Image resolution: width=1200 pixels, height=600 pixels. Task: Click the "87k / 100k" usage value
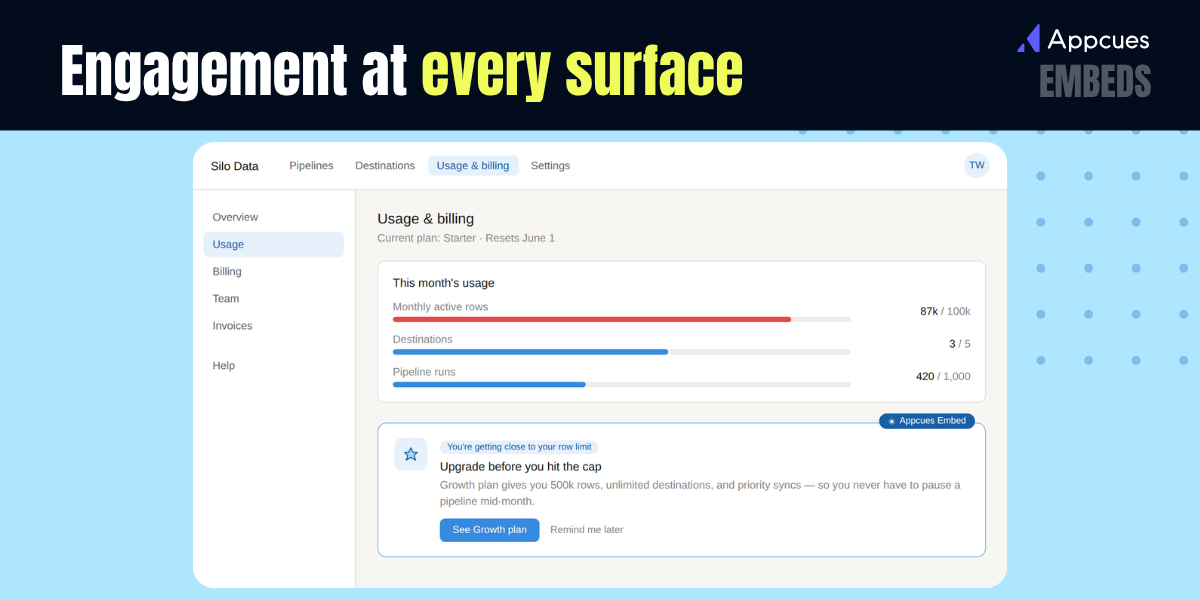(x=945, y=311)
